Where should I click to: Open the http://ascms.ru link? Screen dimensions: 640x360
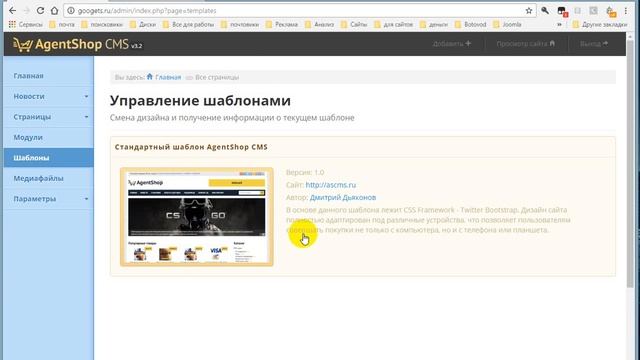click(331, 185)
